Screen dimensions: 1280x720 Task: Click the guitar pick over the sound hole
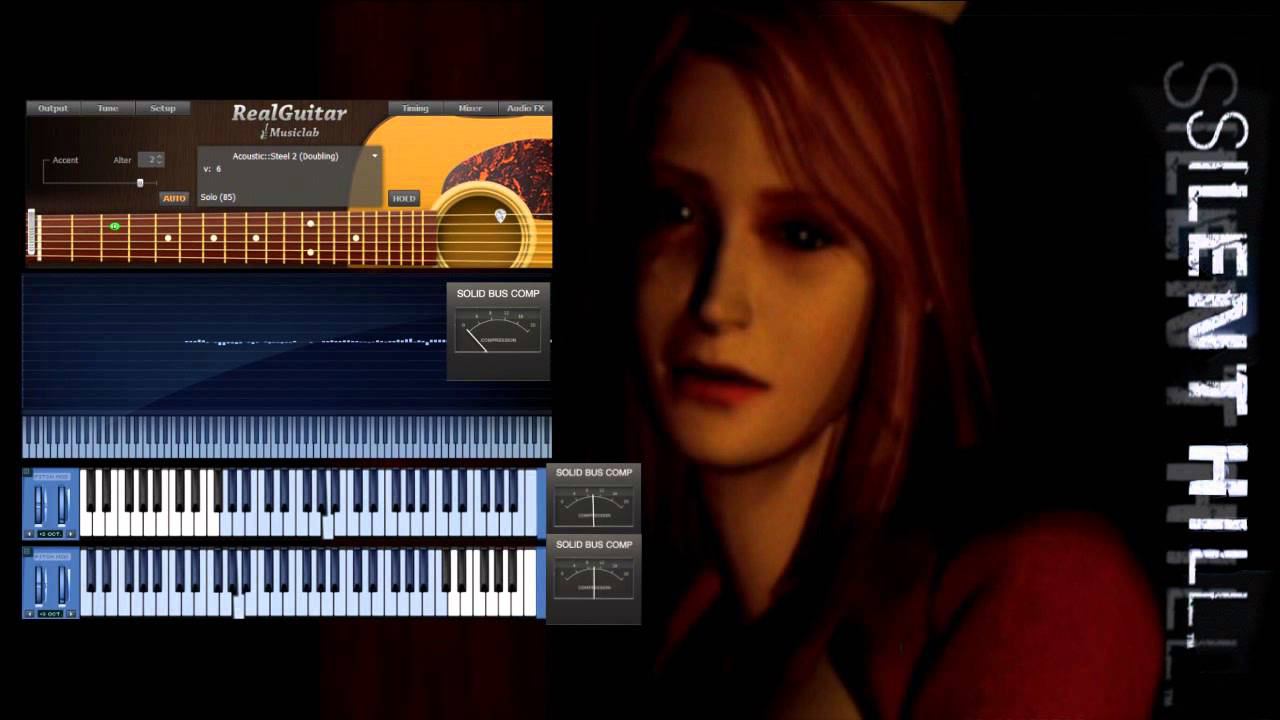pos(500,215)
